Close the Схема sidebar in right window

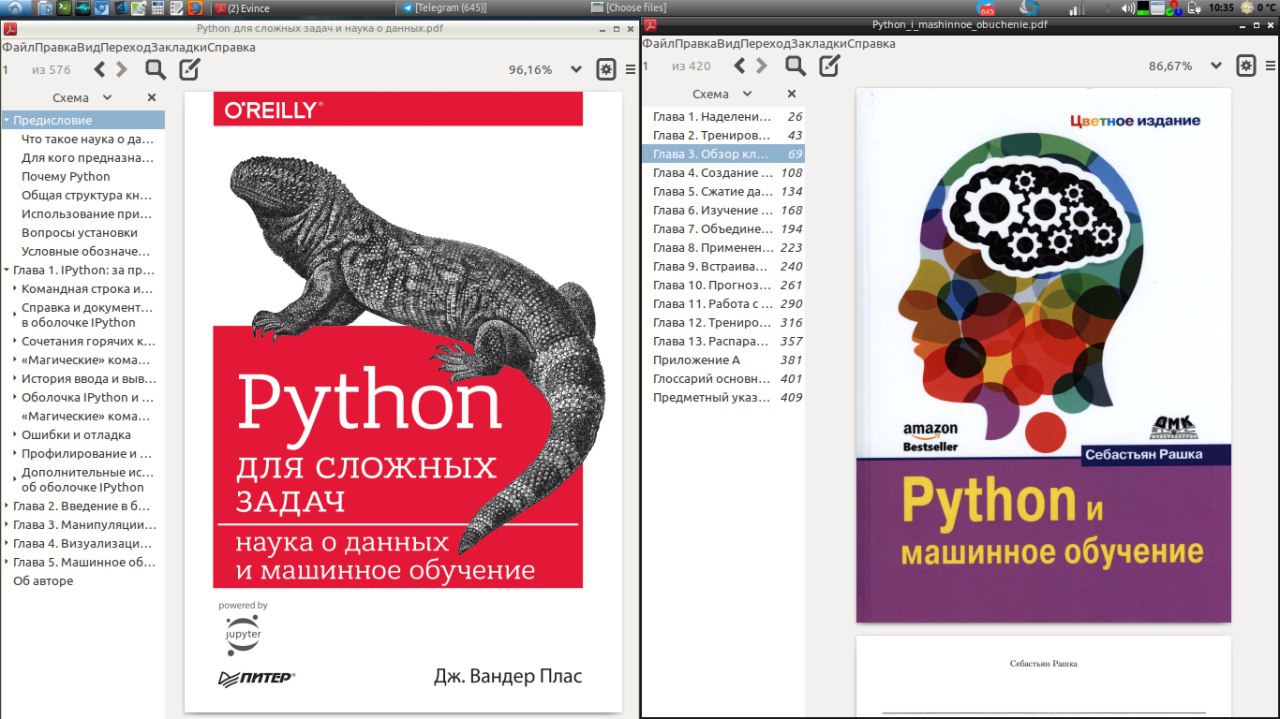[x=792, y=94]
